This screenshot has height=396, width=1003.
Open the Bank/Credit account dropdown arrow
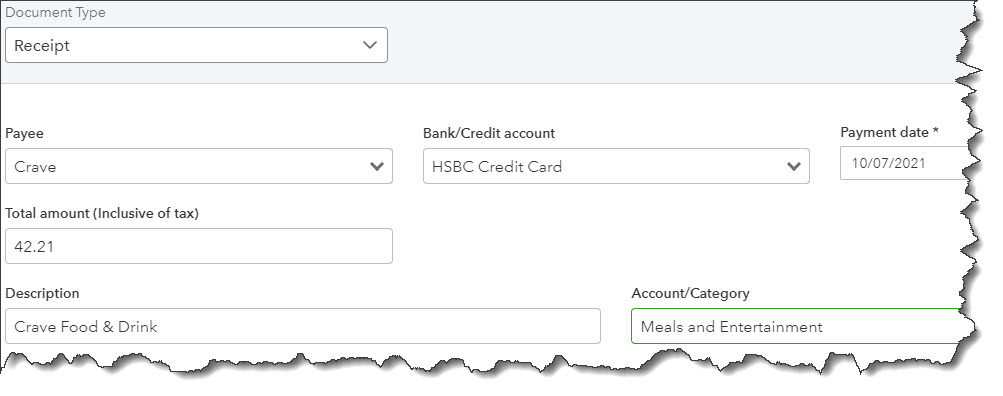coord(794,167)
